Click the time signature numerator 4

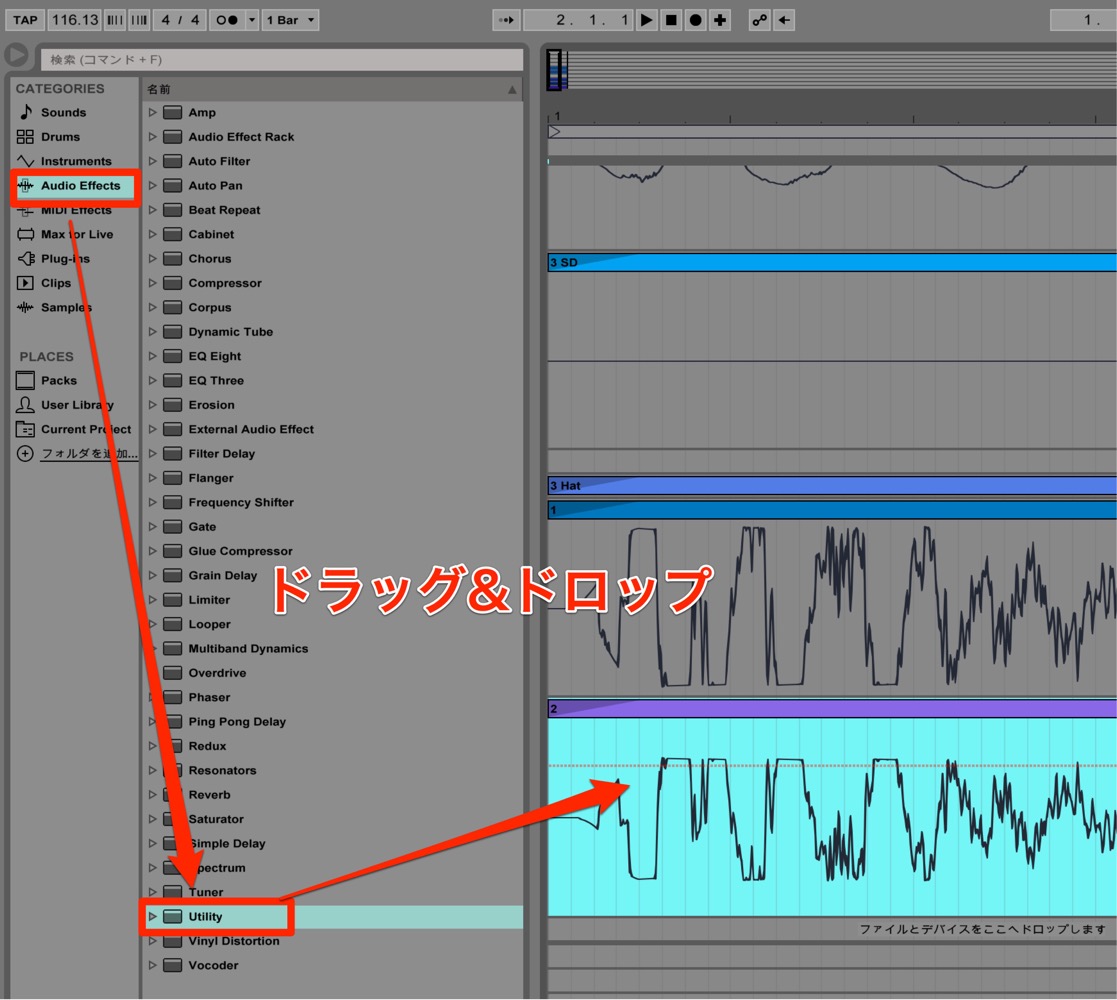165,20
